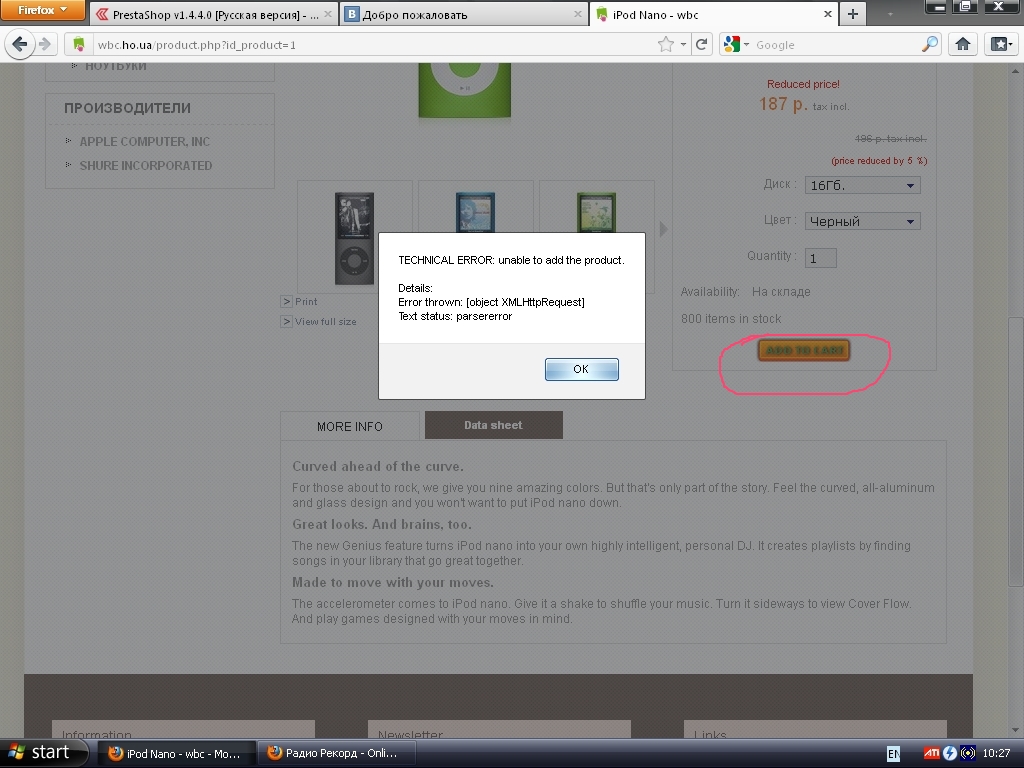Close the PrestaShop v1.4.4.0 tab
Screen dimensions: 1024x768
(x=327, y=14)
